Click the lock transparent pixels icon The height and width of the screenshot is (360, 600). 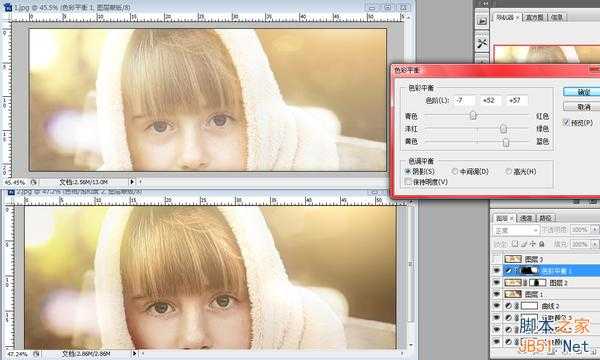[x=515, y=244]
